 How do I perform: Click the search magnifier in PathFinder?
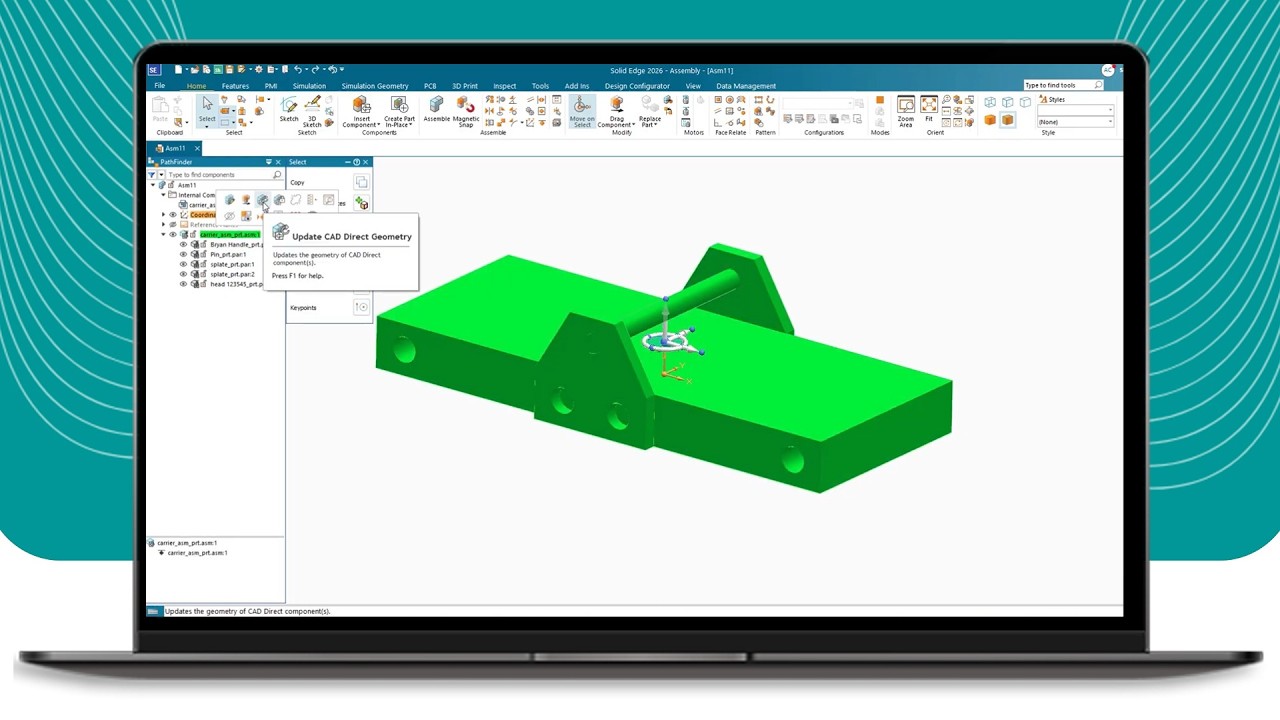pyautogui.click(x=277, y=175)
